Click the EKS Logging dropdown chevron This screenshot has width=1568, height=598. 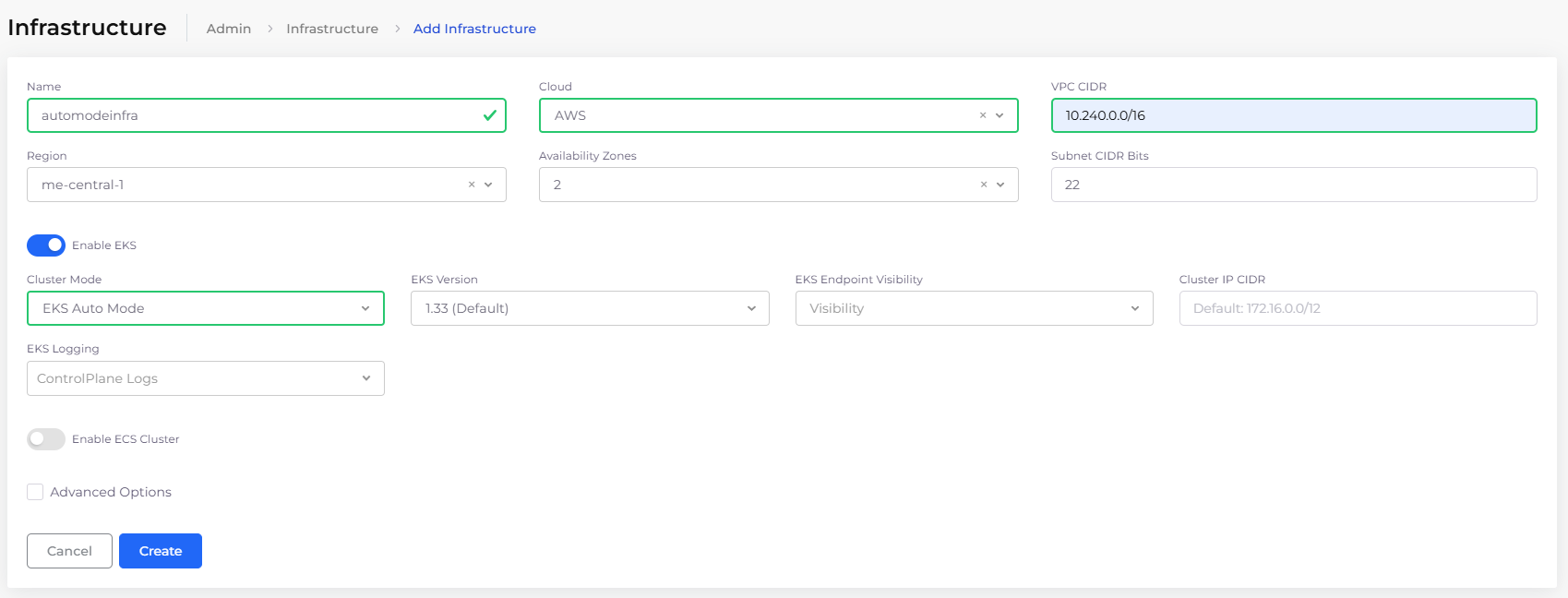pos(366,378)
